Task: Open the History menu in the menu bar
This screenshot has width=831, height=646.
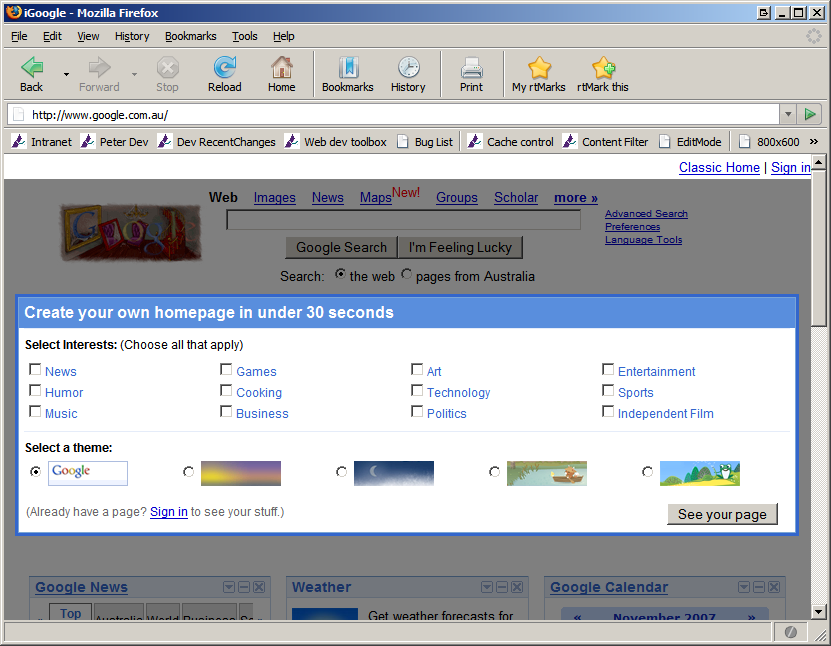Action: click(132, 36)
